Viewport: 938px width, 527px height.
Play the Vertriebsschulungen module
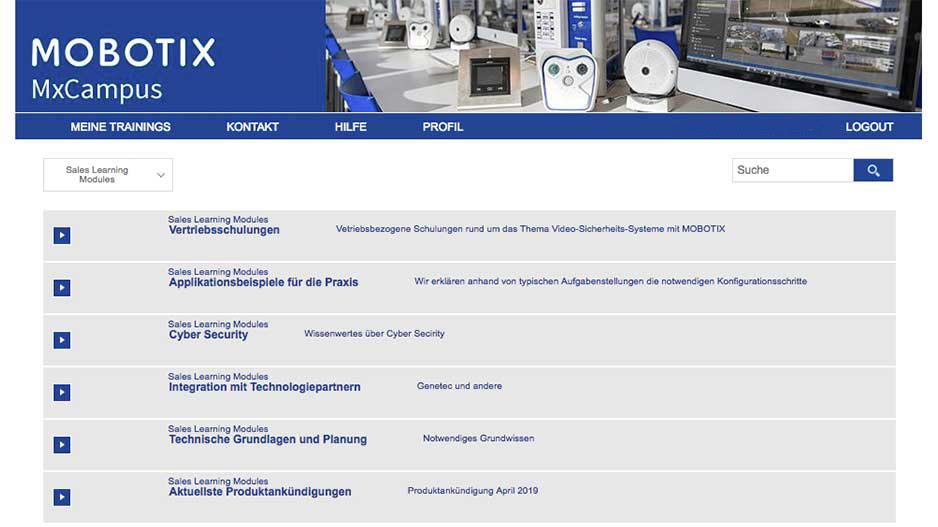pos(62,235)
